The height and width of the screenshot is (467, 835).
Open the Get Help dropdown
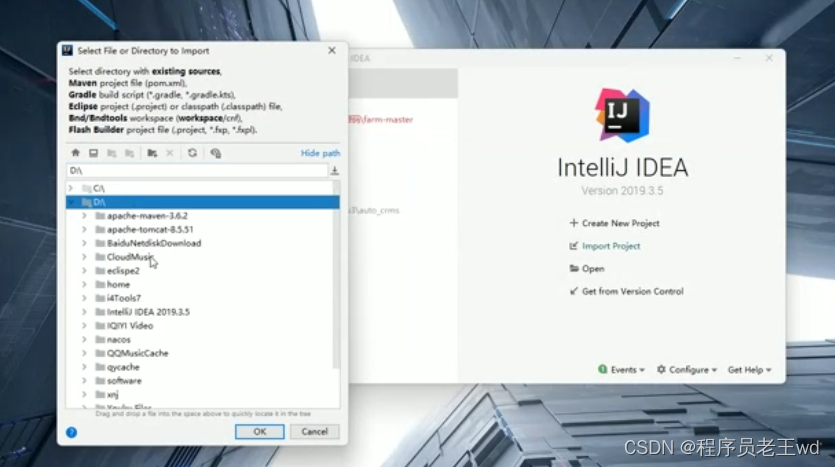coord(749,370)
